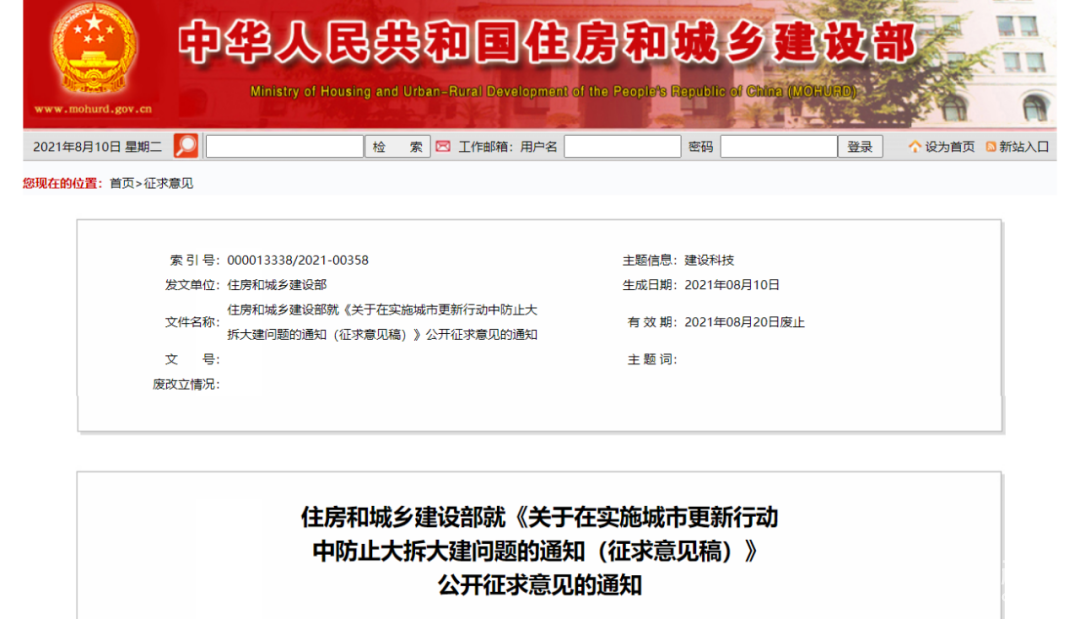Click the magnifier search icon
Viewport: 1080px width, 619px height.
coord(186,146)
